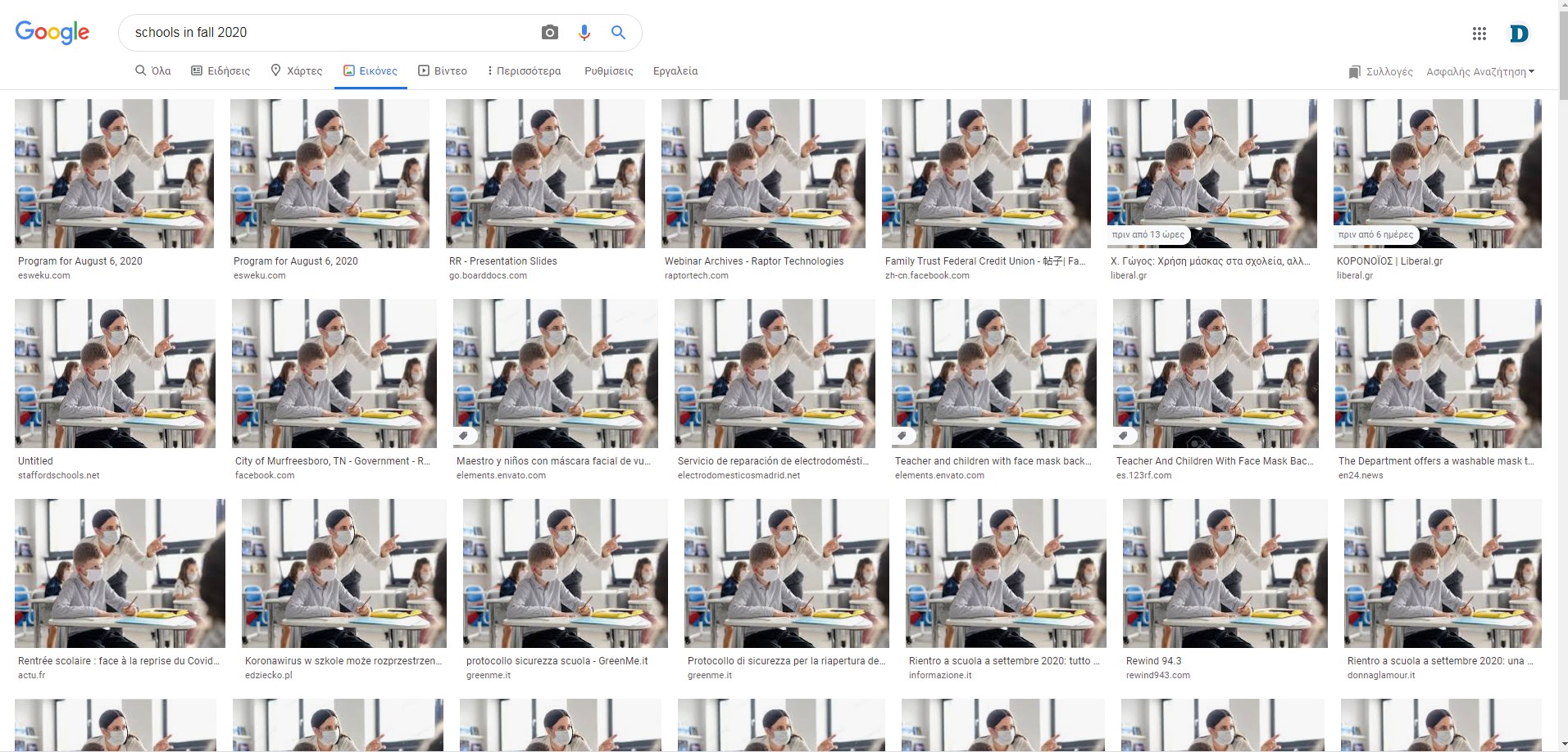Open the City of Murfreesboro image
Screen dimensions: 1568x752
click(334, 374)
